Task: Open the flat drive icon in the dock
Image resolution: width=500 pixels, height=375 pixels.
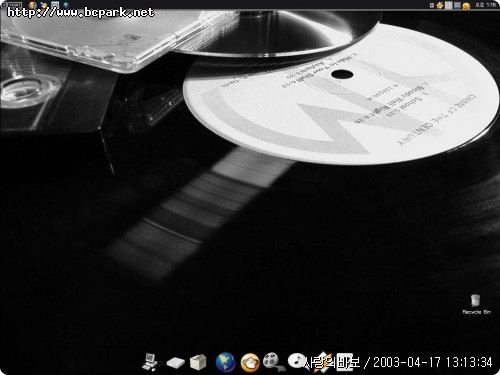Action: pos(175,363)
